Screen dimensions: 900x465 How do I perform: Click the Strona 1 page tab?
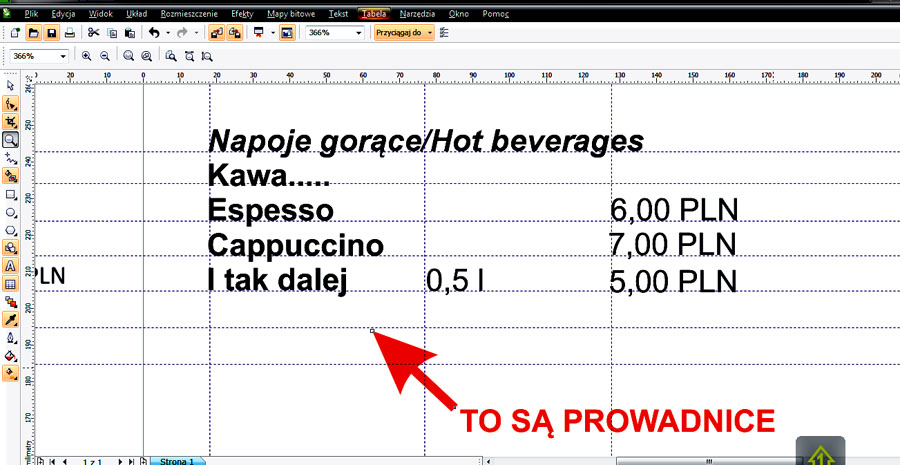coord(178,461)
